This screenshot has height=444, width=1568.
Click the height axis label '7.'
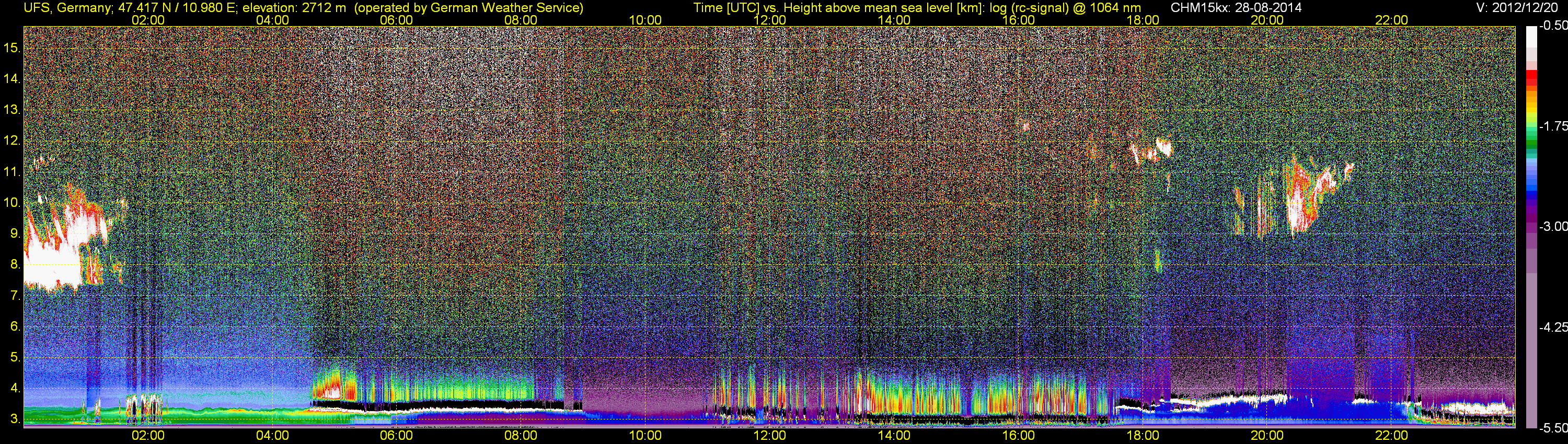coord(15,296)
